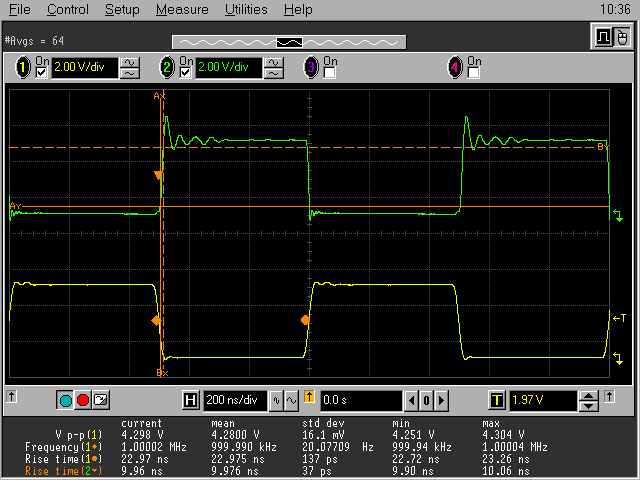Reset horizontal delay with the 0 button
The width and height of the screenshot is (640, 480).
pos(426,401)
